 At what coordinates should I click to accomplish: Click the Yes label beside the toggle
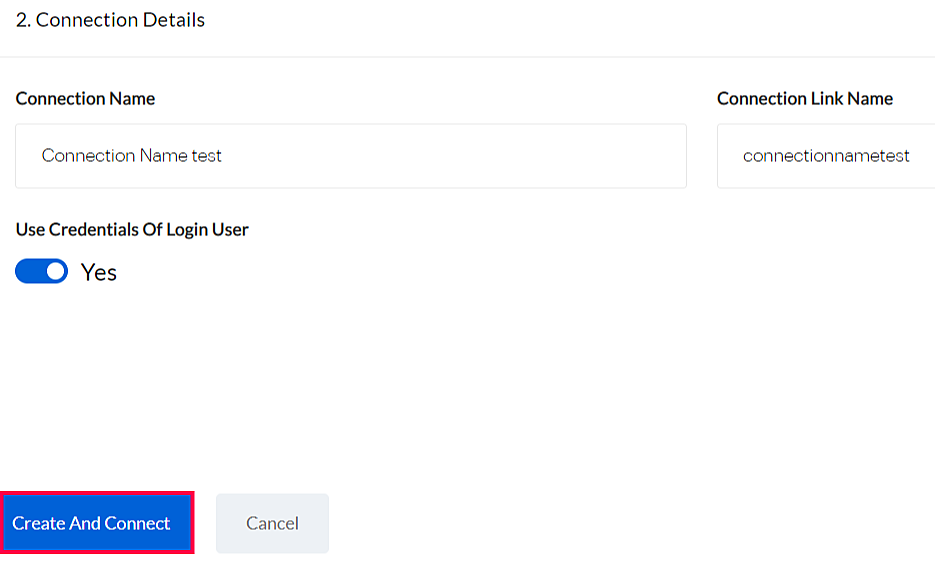[99, 272]
